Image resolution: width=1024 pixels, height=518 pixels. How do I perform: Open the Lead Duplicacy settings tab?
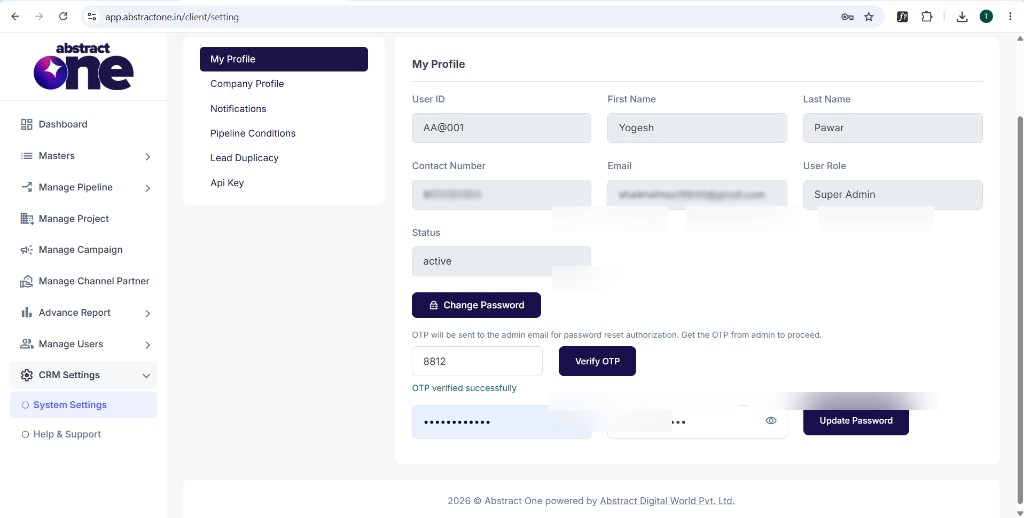click(x=244, y=158)
